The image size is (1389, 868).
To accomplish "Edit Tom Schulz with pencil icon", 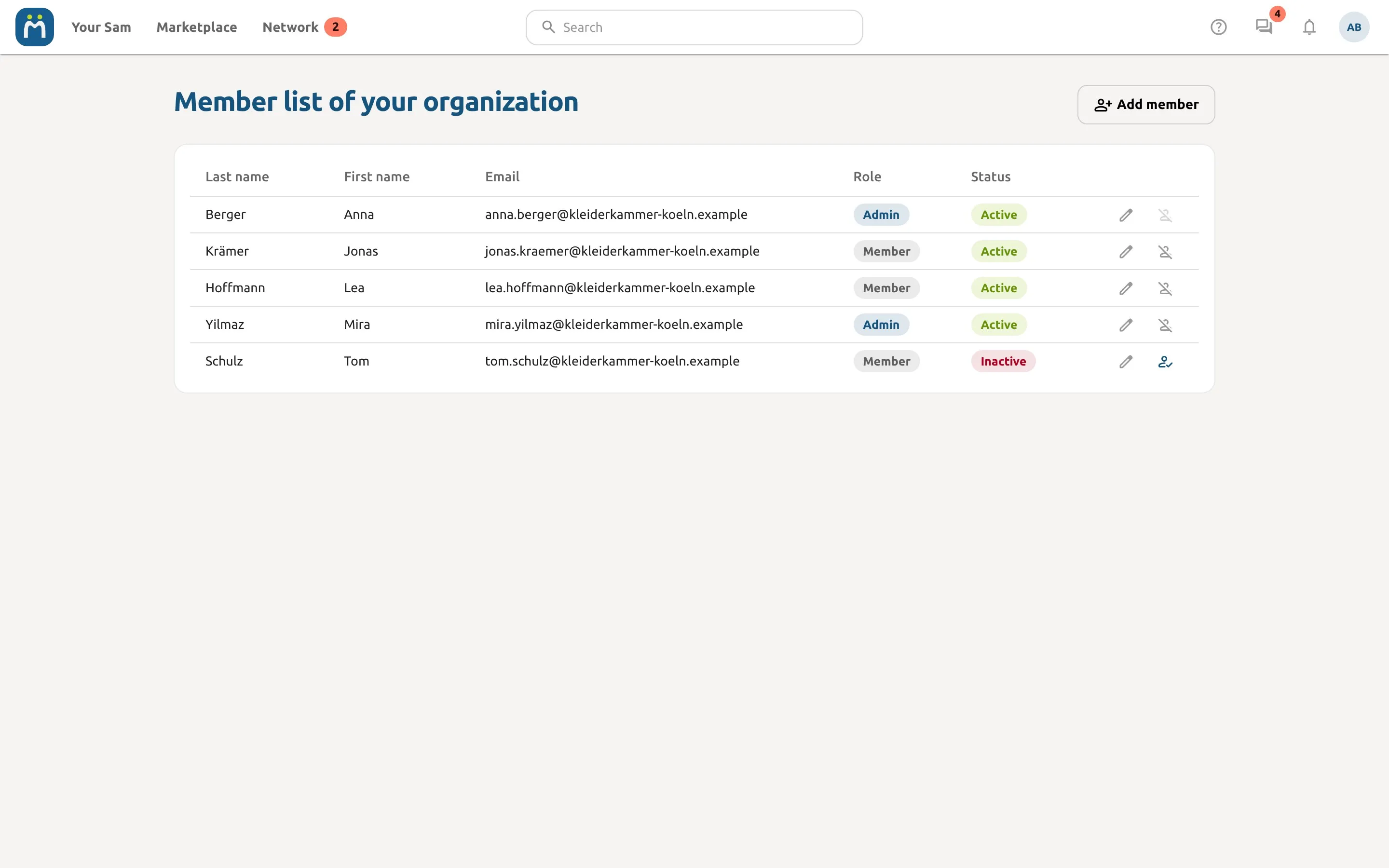I will coord(1126,362).
